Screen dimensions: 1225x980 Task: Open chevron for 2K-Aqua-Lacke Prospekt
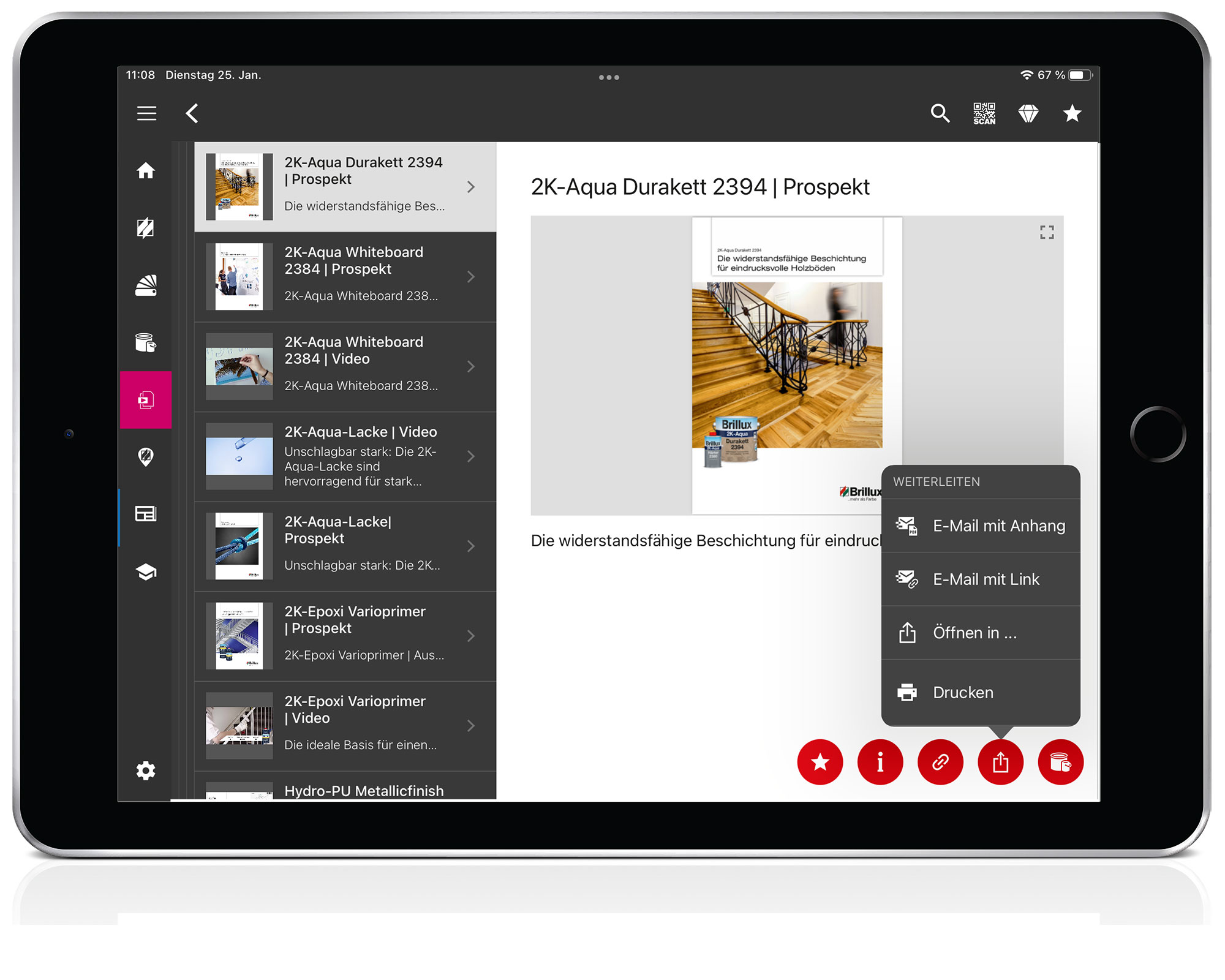pos(471,546)
